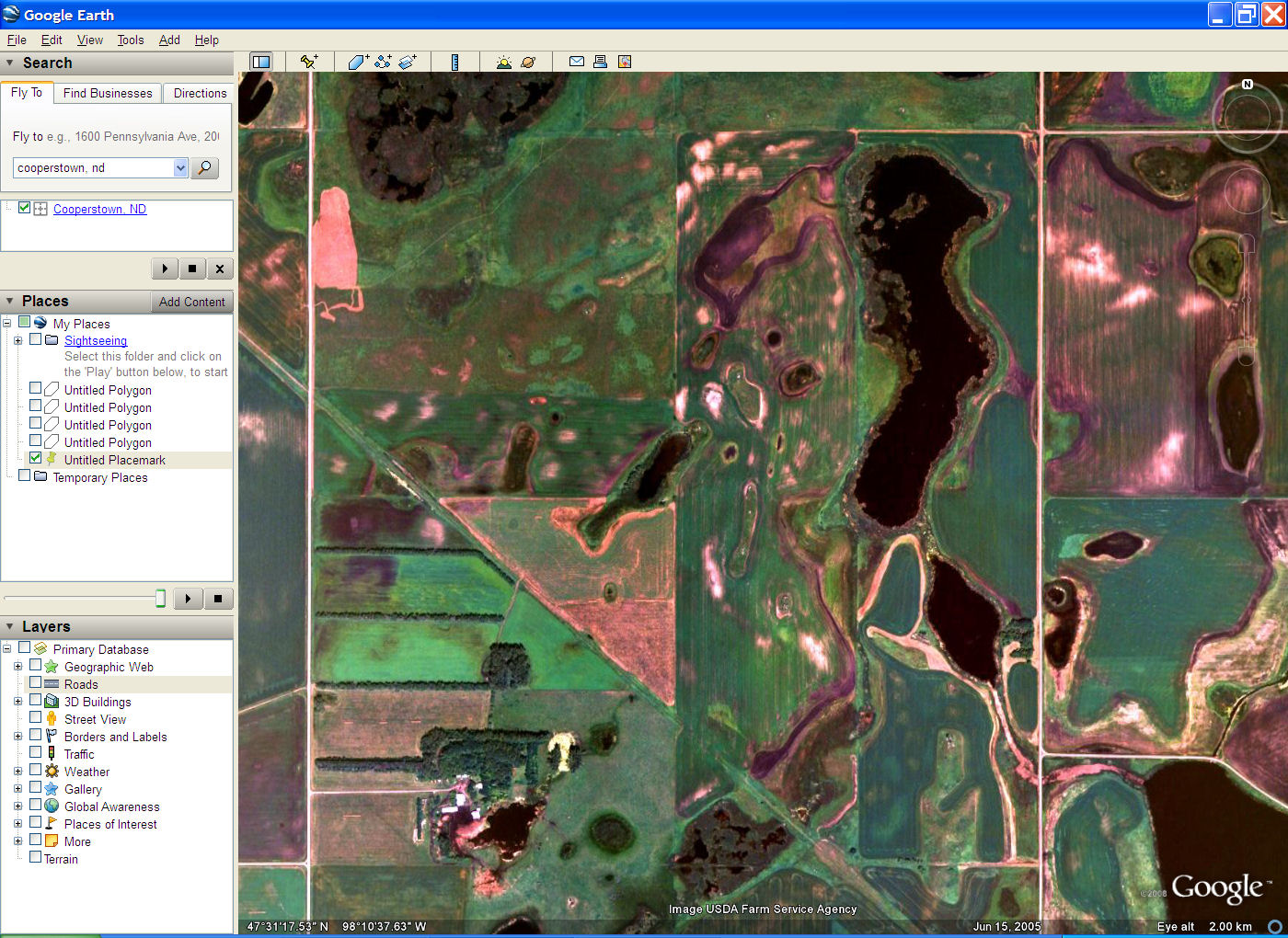
Task: Select the Add Image Overlay tool
Action: pos(408,62)
